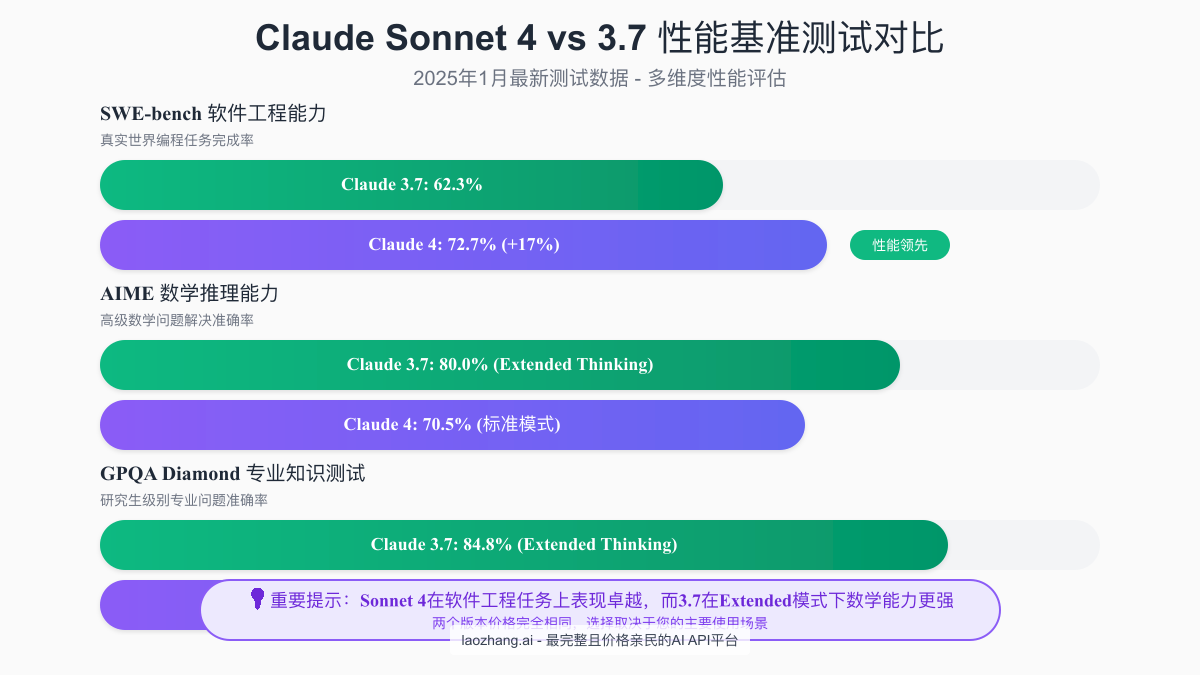Click the laozhang.ai watermark label
Viewport: 1200px width, 675px height.
pyautogui.click(x=599, y=641)
